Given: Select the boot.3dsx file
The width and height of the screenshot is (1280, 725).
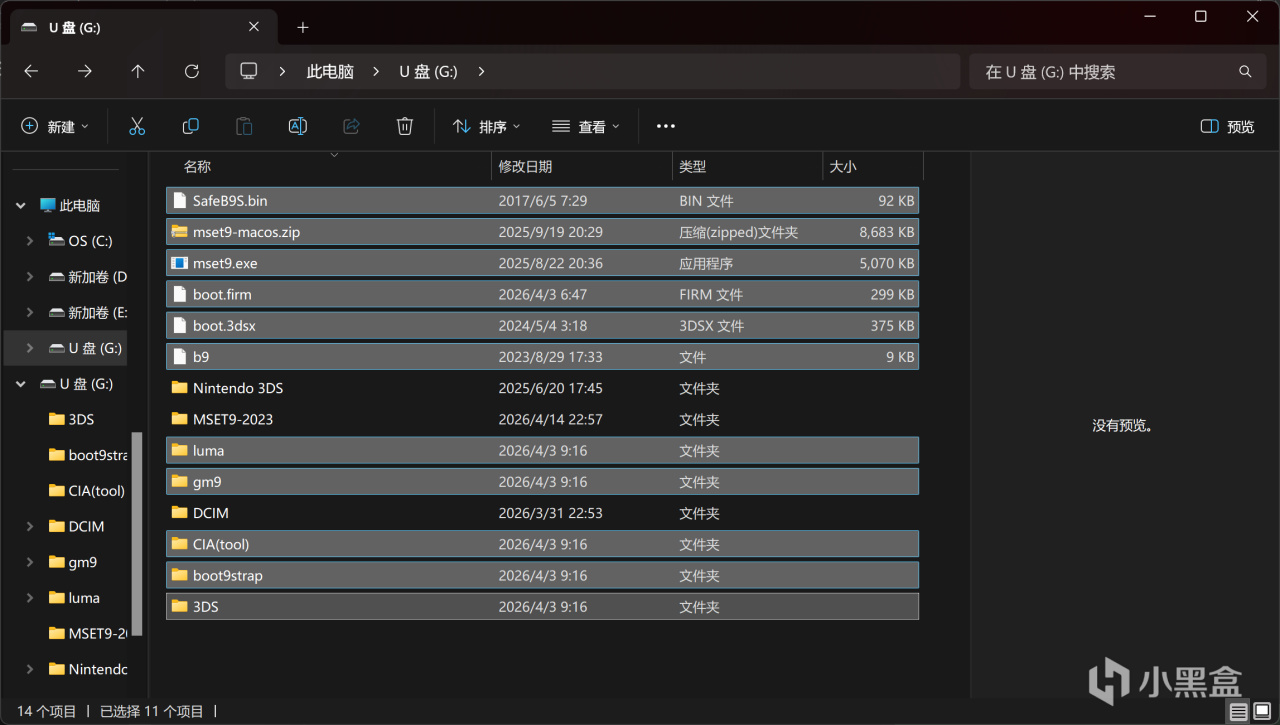Looking at the screenshot, I should pyautogui.click(x=542, y=326).
